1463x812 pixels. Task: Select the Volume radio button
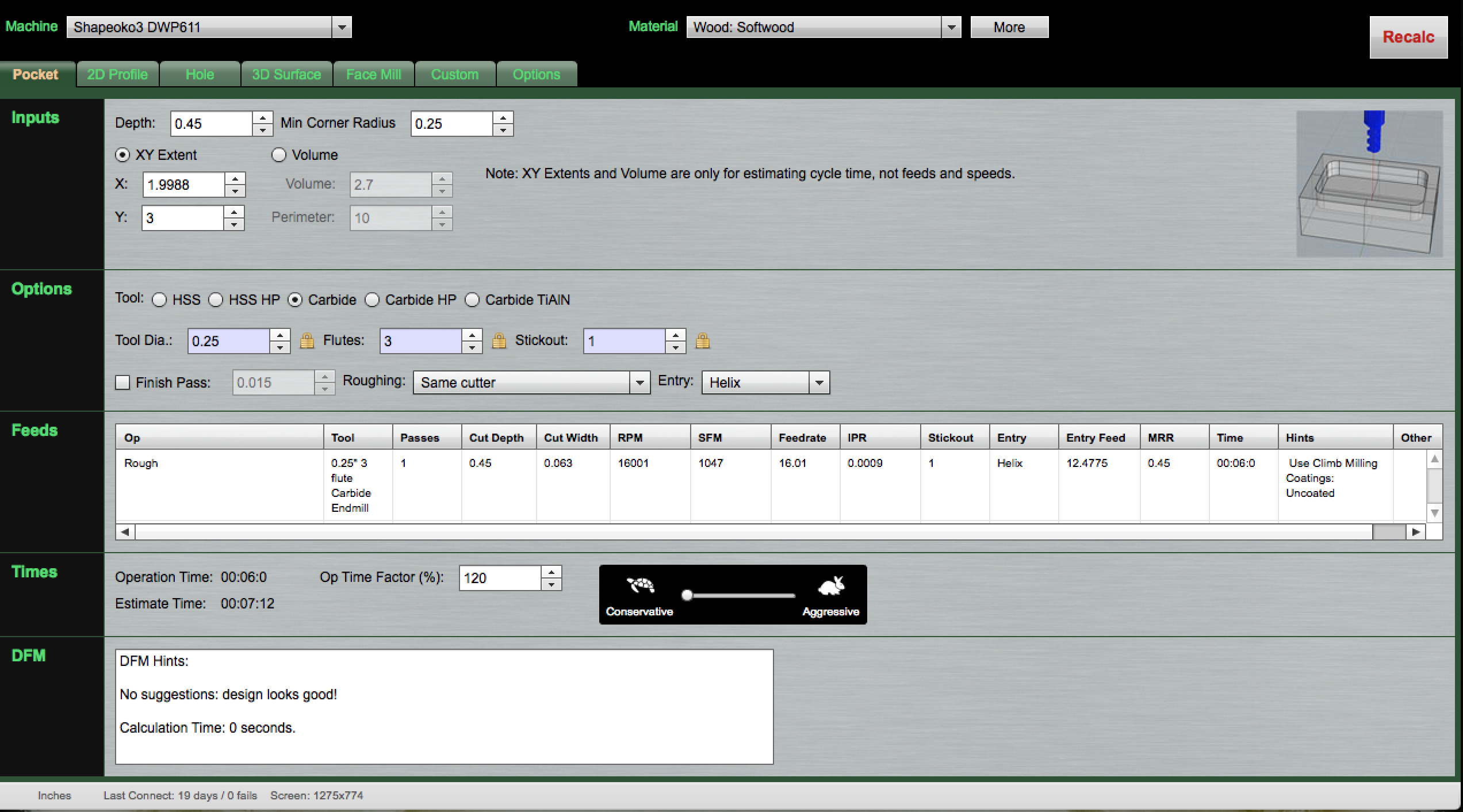click(279, 155)
